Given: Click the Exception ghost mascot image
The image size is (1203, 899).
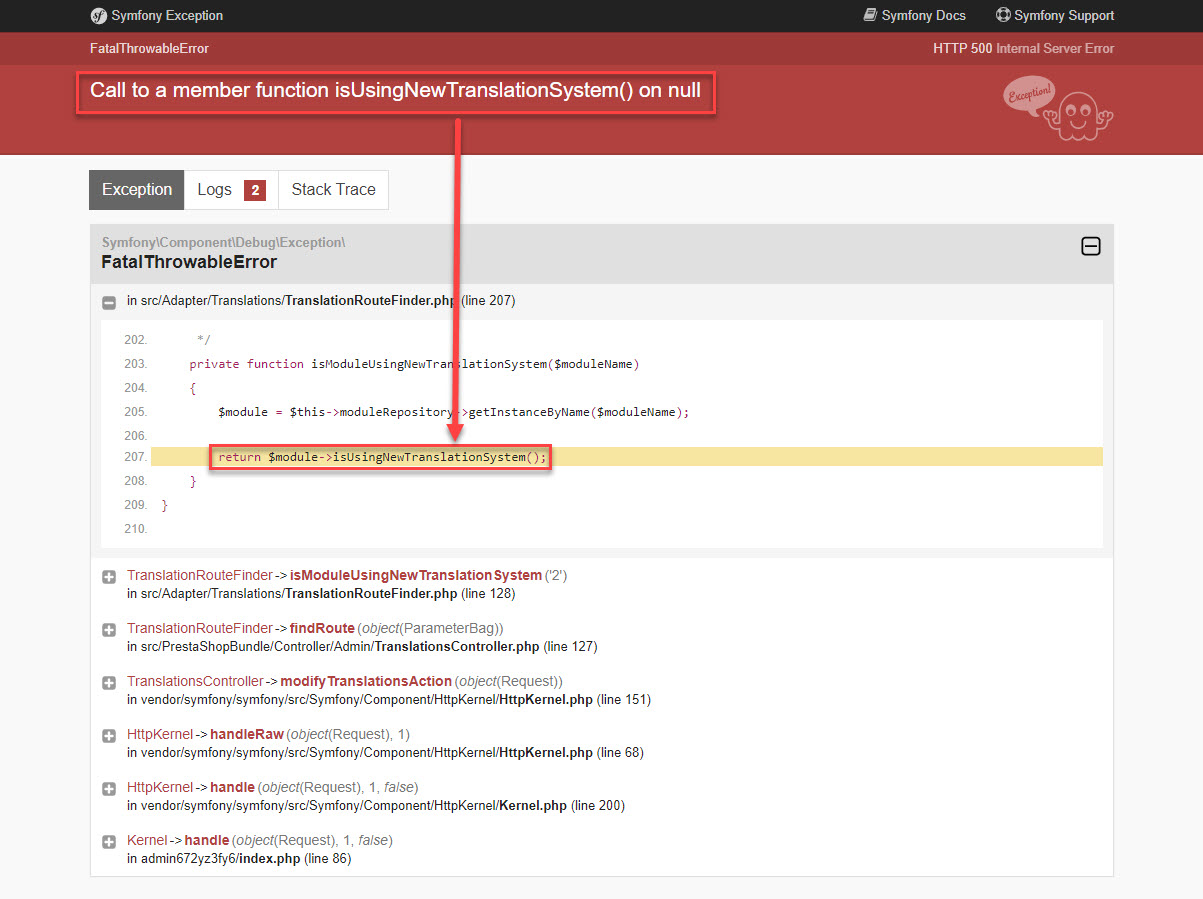Looking at the screenshot, I should click(1058, 107).
